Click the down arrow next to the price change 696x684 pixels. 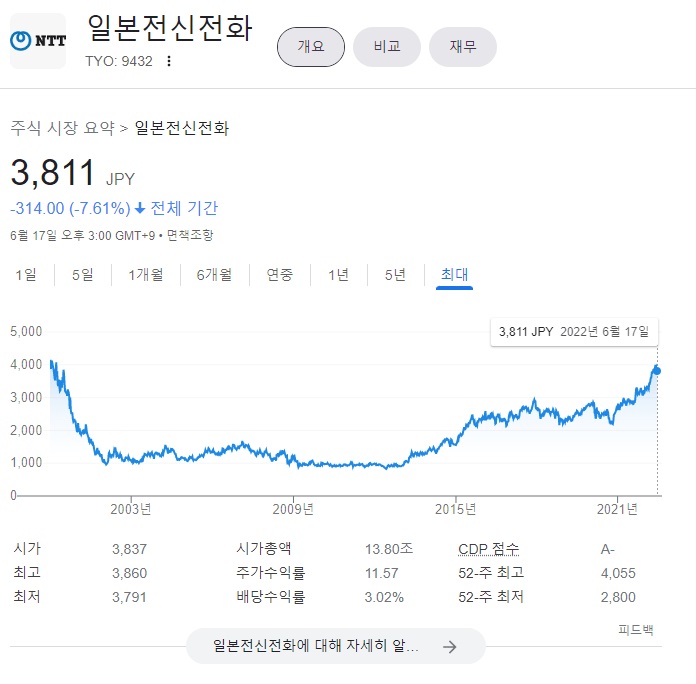140,209
